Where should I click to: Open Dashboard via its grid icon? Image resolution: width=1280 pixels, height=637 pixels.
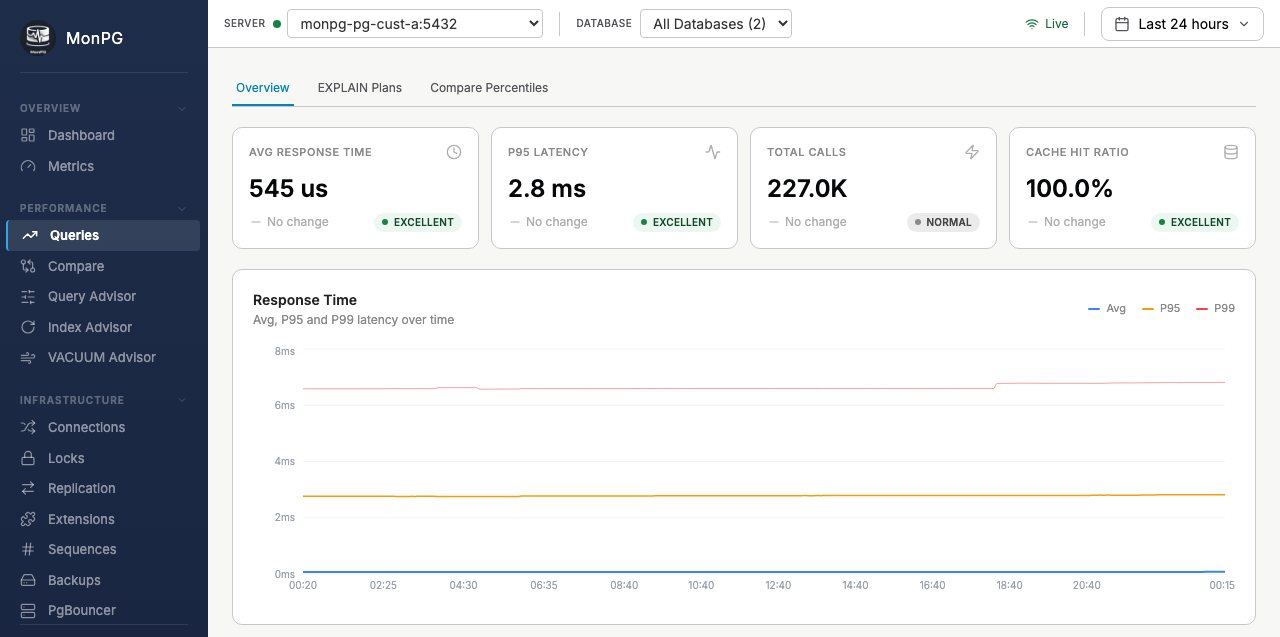28,135
